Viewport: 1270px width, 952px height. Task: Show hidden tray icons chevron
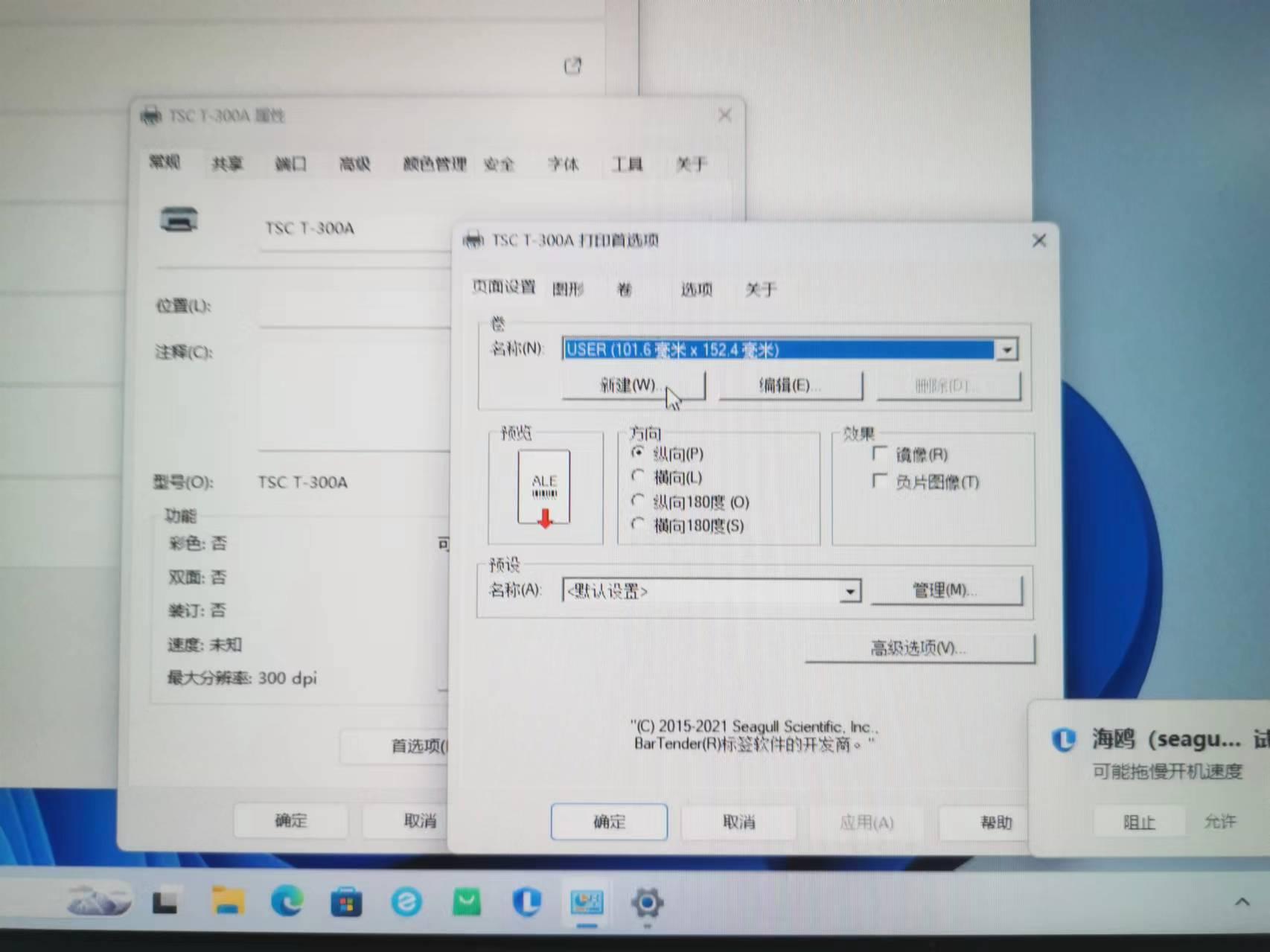coord(1242,901)
